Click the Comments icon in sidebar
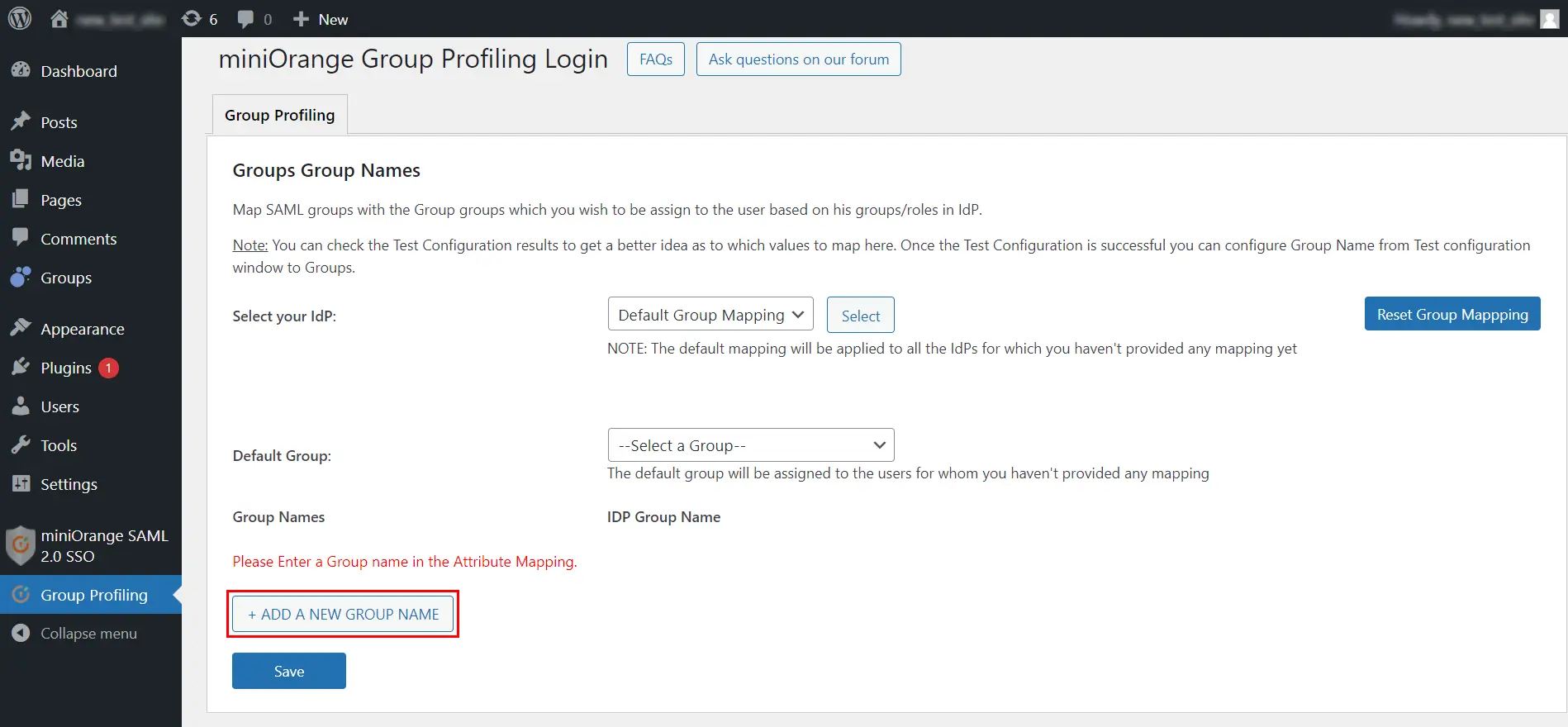This screenshot has height=727, width=1568. coord(21,238)
